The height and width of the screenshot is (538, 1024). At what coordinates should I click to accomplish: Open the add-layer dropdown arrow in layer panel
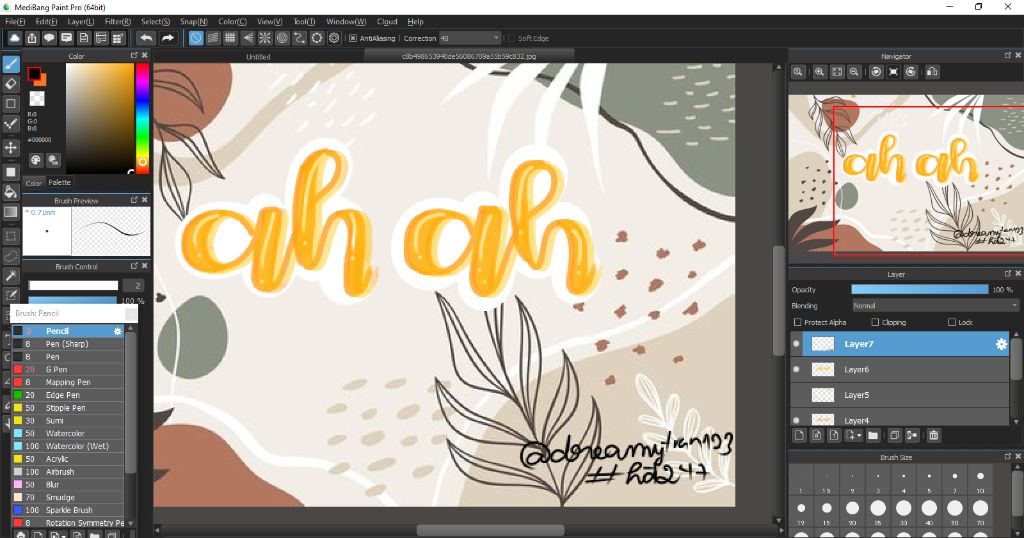coord(859,435)
